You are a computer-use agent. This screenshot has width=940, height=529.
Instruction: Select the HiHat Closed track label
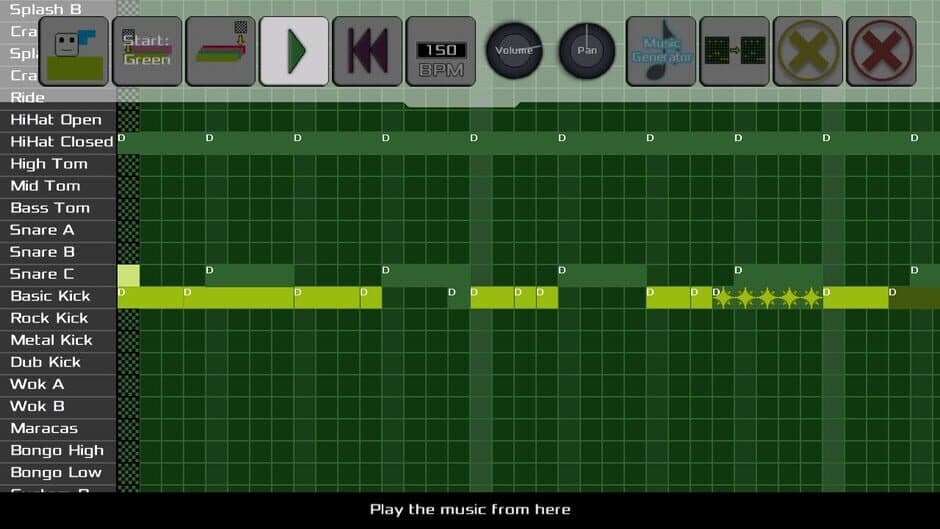click(59, 142)
